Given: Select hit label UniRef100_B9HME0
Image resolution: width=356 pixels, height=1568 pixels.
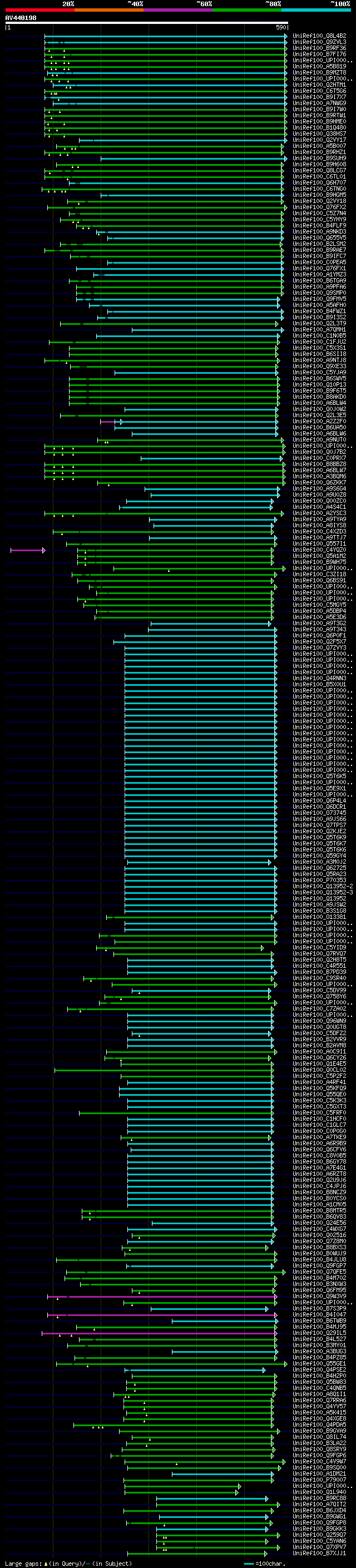Looking at the screenshot, I should (319, 121).
